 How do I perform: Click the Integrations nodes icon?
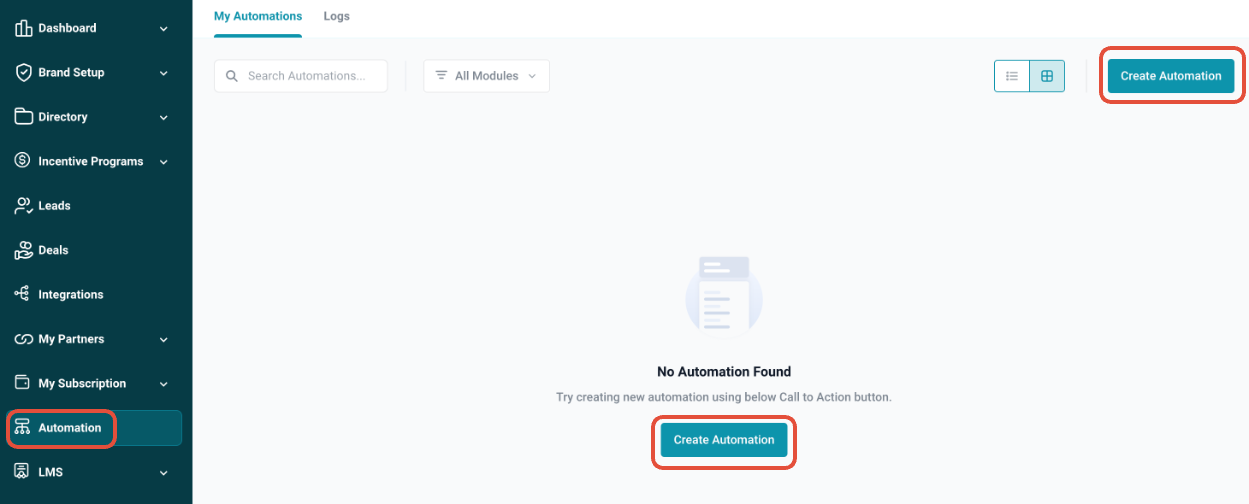pos(24,294)
